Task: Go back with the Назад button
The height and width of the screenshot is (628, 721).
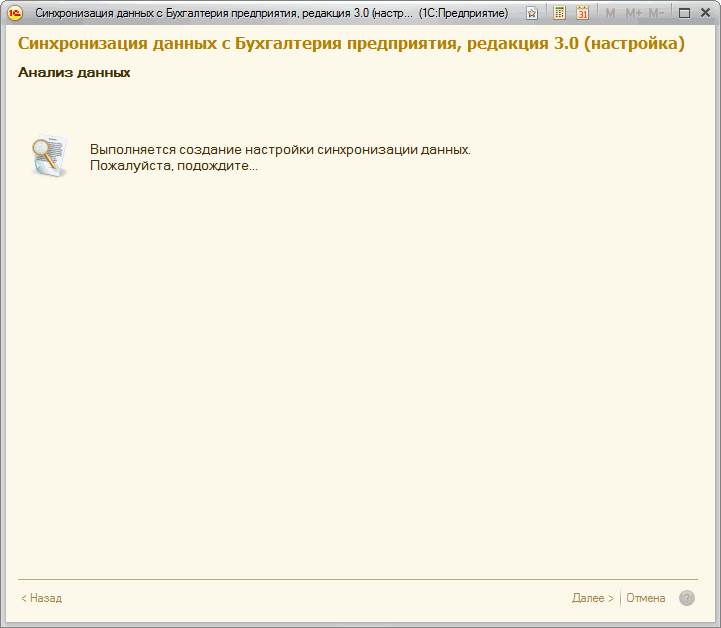Action: pyautogui.click(x=41, y=598)
